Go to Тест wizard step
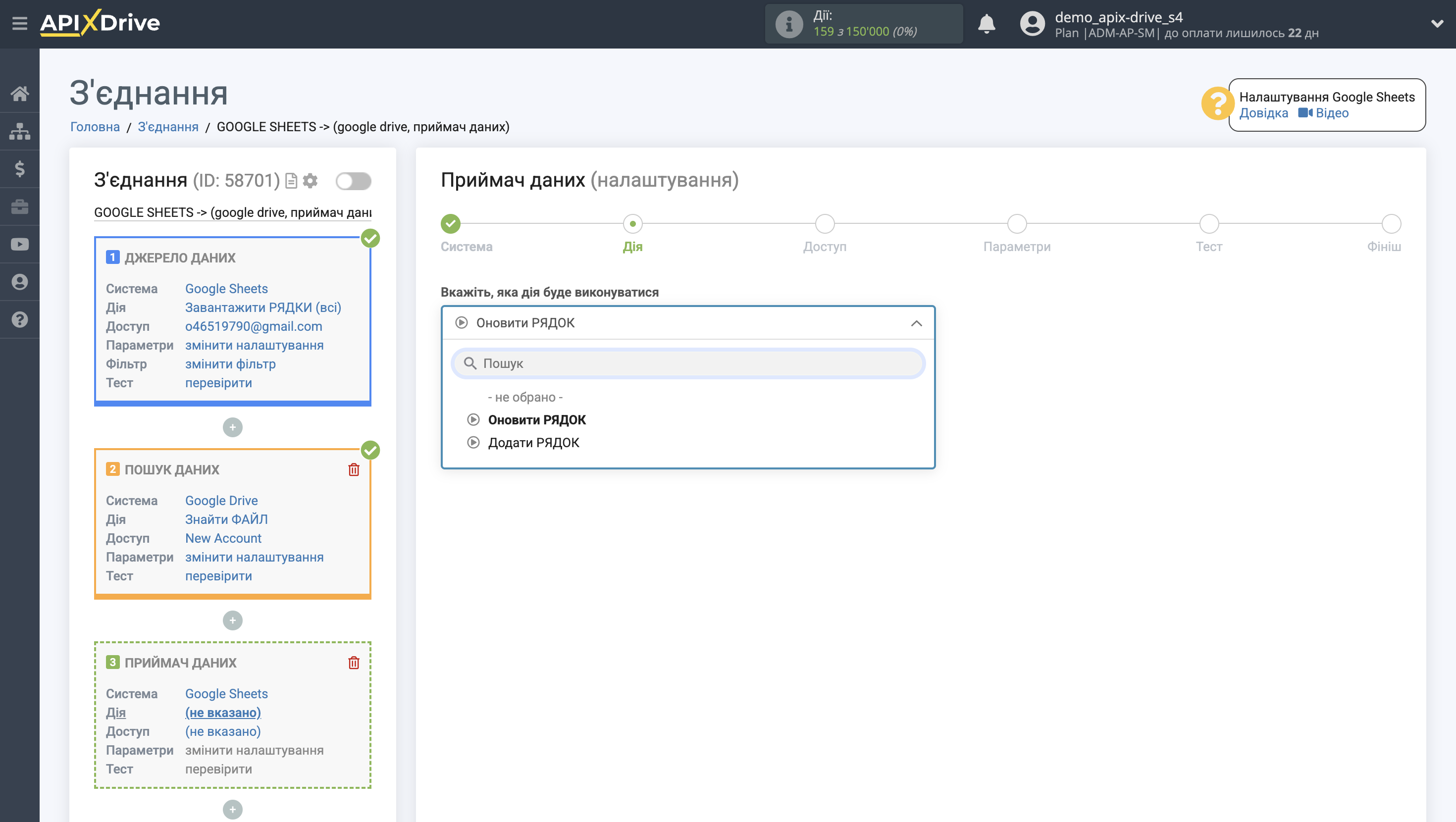Screen dimensions: 1456x822 [x=1209, y=224]
